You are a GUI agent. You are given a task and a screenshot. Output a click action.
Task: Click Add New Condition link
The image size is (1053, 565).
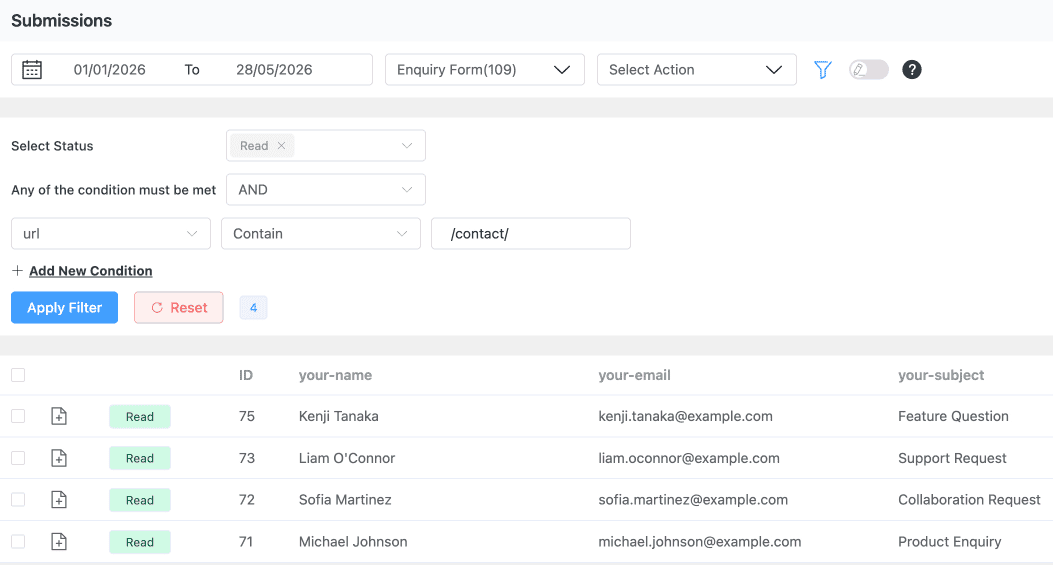pos(91,271)
